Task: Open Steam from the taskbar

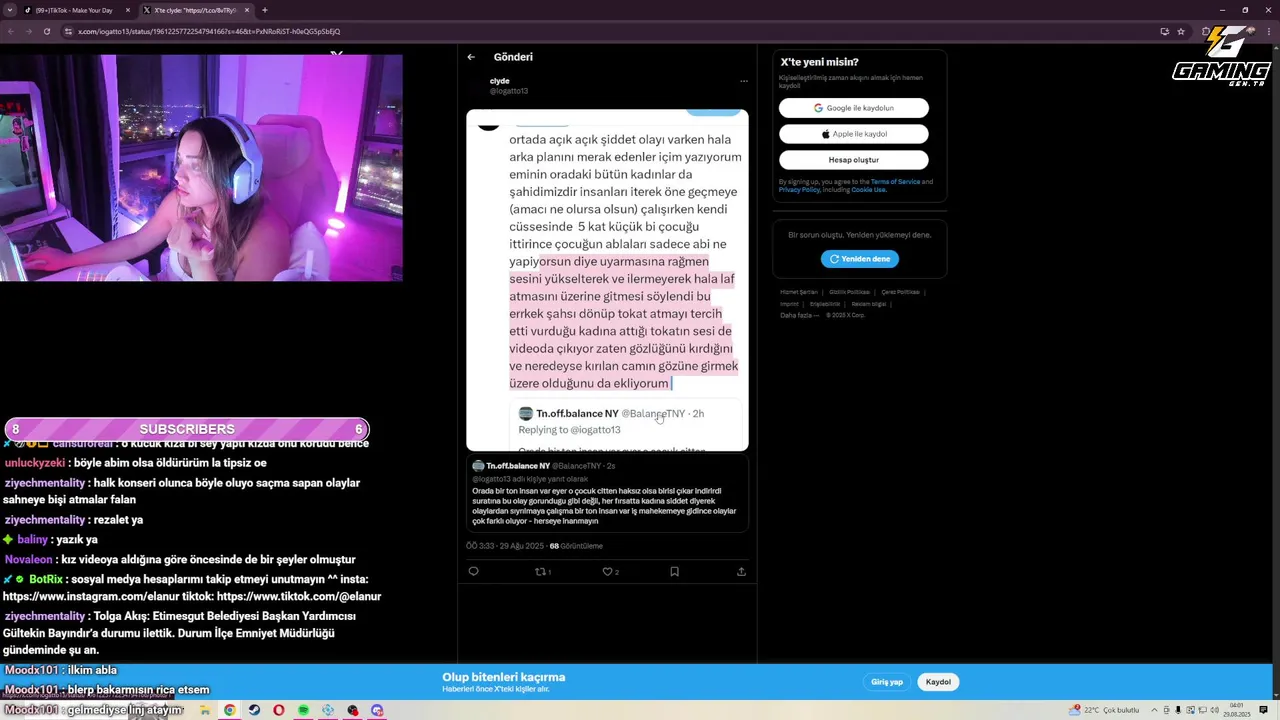Action: click(254, 710)
